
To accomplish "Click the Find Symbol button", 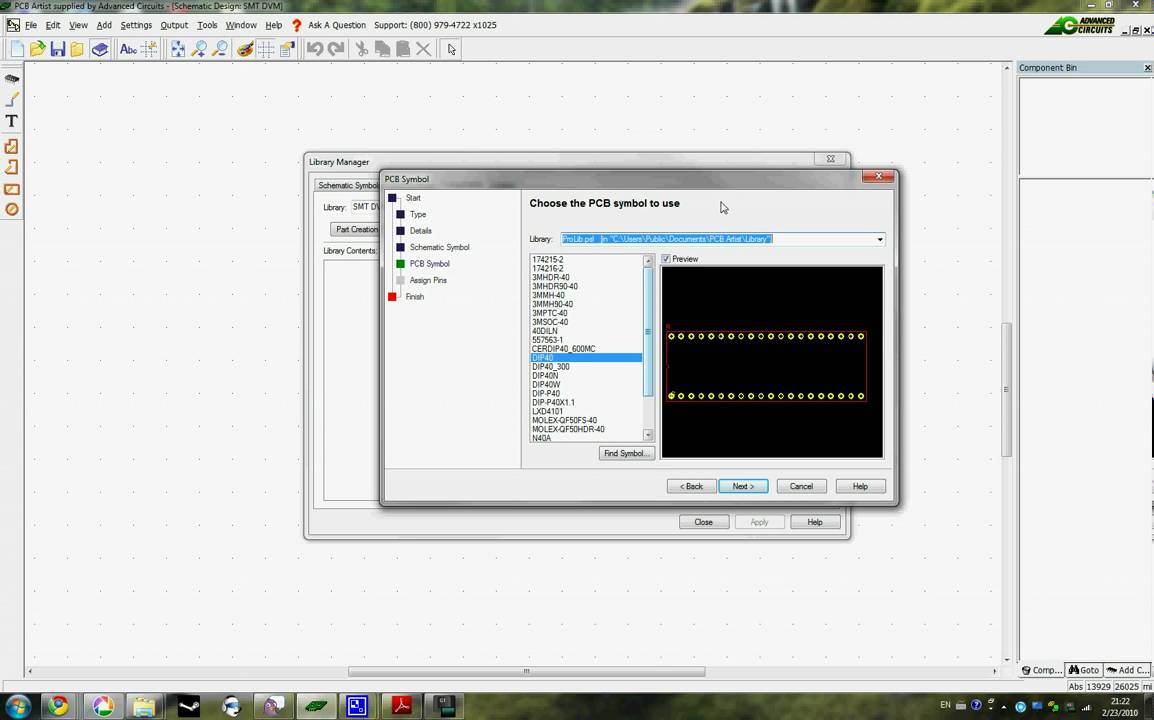I will 626,453.
